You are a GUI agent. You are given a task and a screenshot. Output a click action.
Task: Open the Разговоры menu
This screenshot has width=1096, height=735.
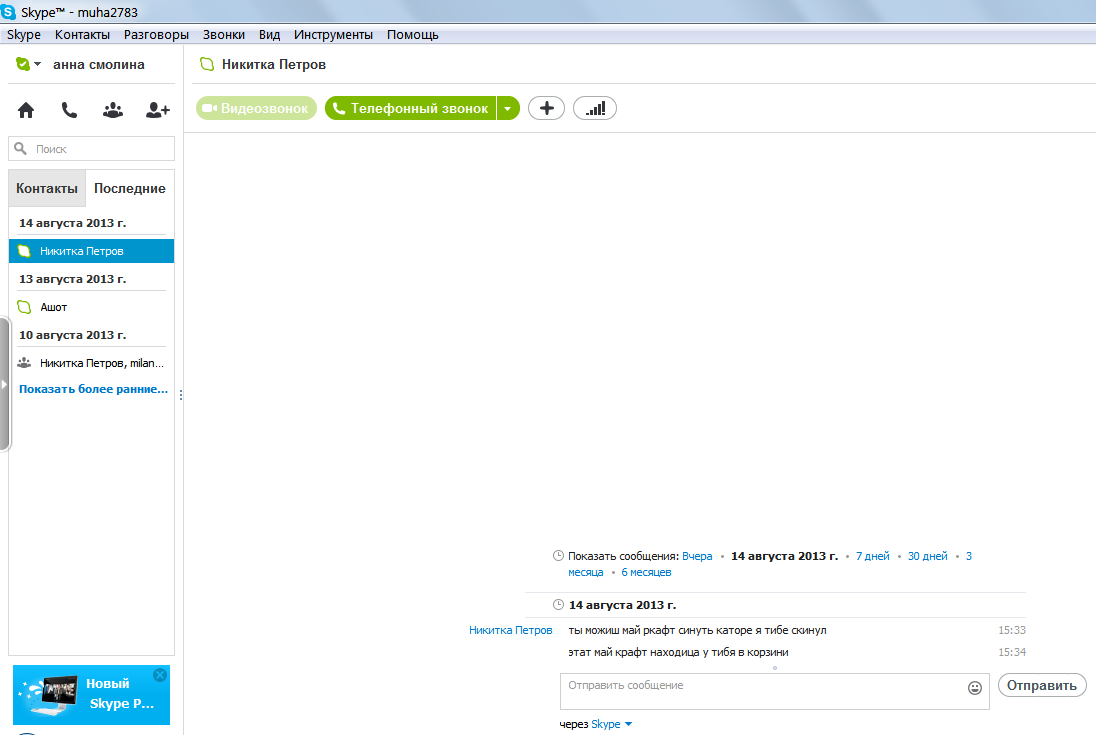(157, 34)
